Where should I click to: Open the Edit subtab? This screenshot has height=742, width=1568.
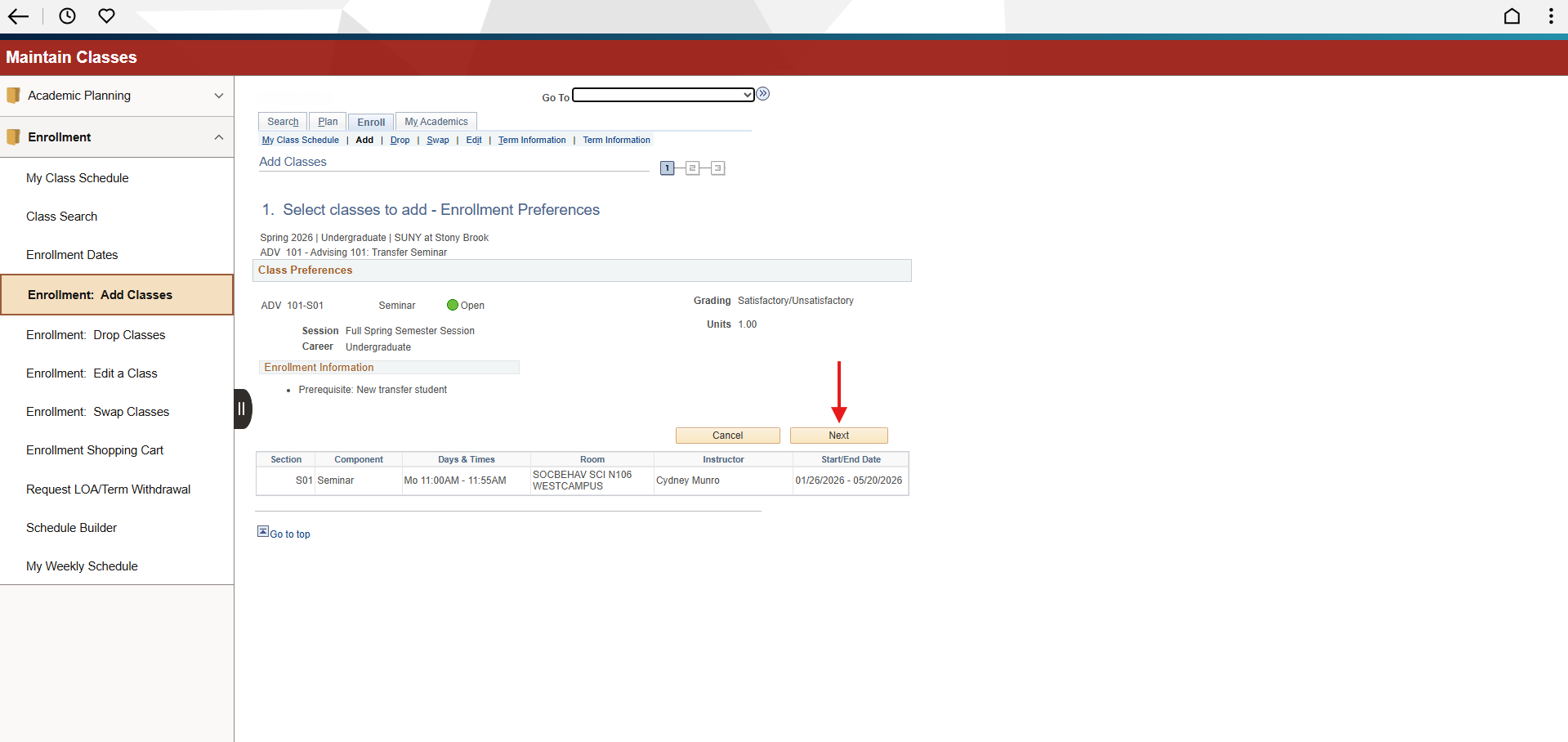(x=474, y=141)
